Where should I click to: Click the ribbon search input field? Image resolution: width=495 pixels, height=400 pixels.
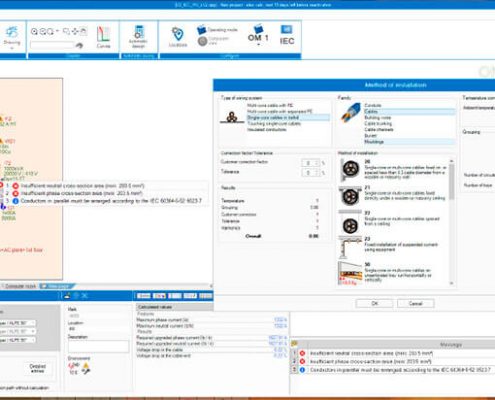pos(52,45)
